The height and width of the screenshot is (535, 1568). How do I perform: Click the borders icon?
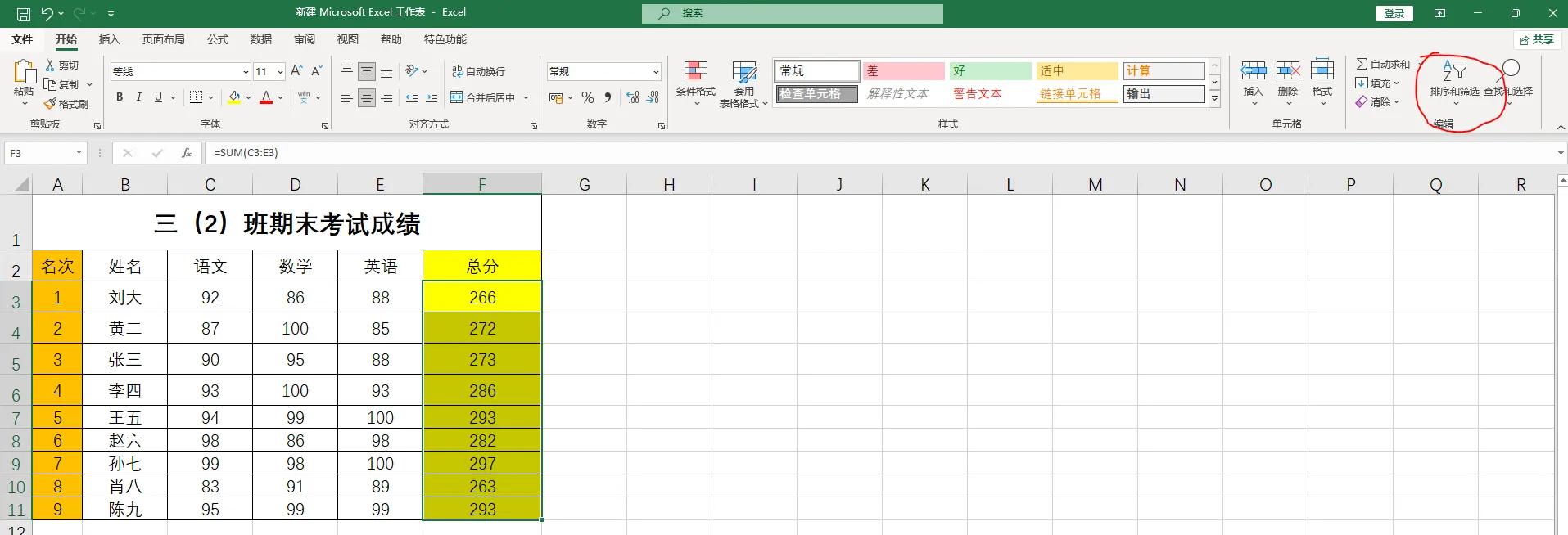coord(197,97)
